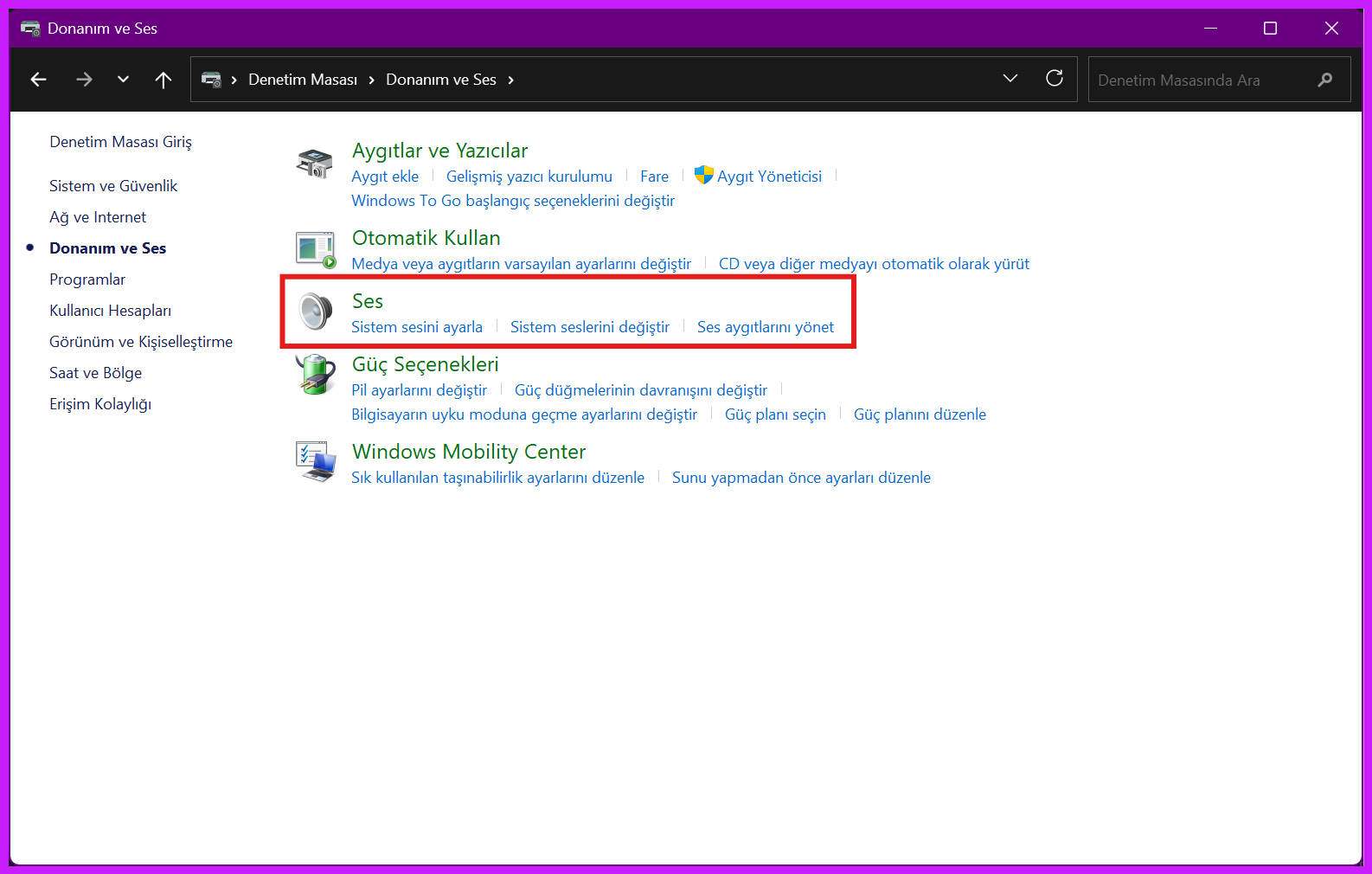Expand the chevron before Denetim Masası breadcrumb

click(234, 80)
